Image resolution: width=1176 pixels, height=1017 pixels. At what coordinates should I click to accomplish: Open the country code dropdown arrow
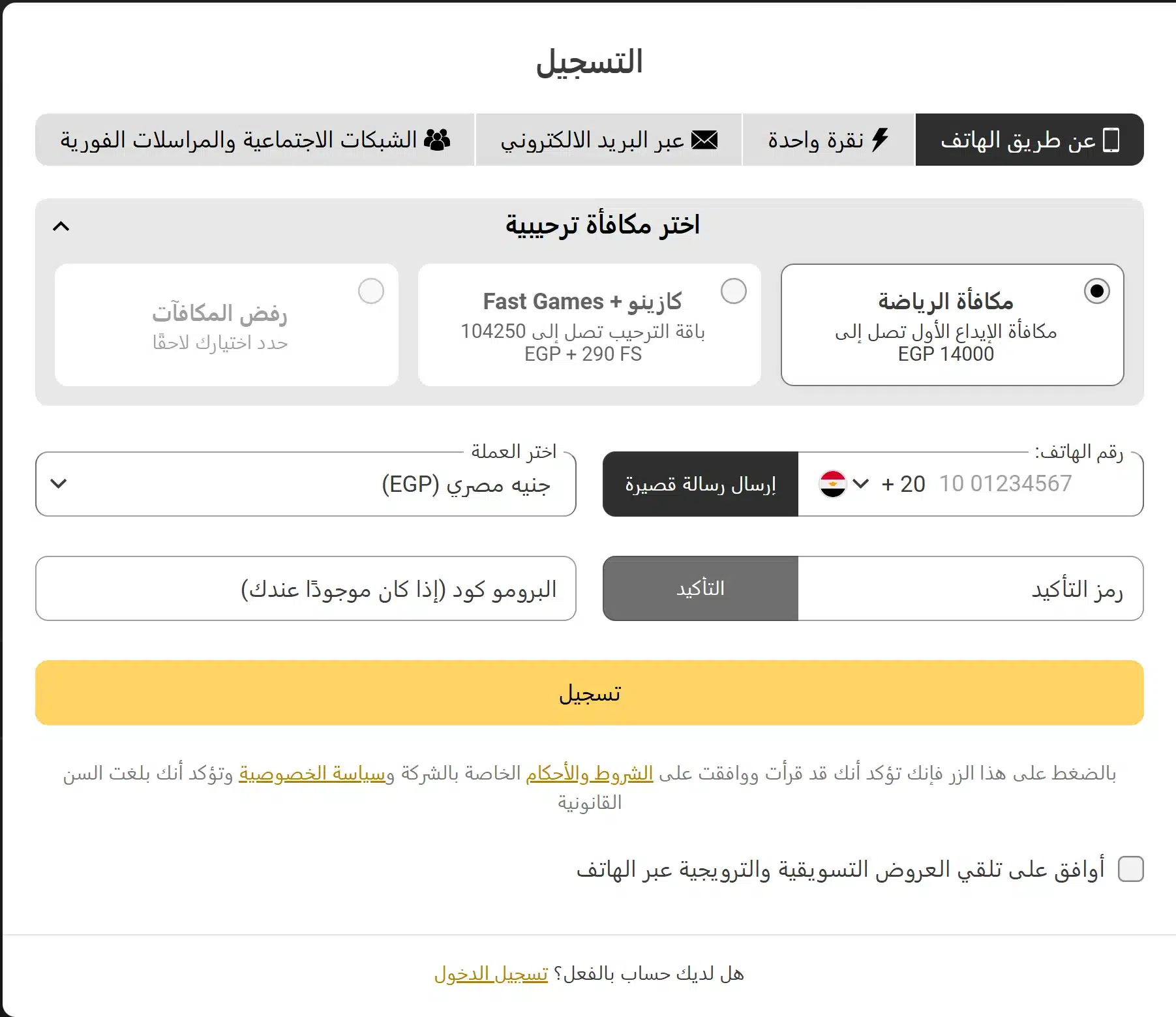coord(861,484)
